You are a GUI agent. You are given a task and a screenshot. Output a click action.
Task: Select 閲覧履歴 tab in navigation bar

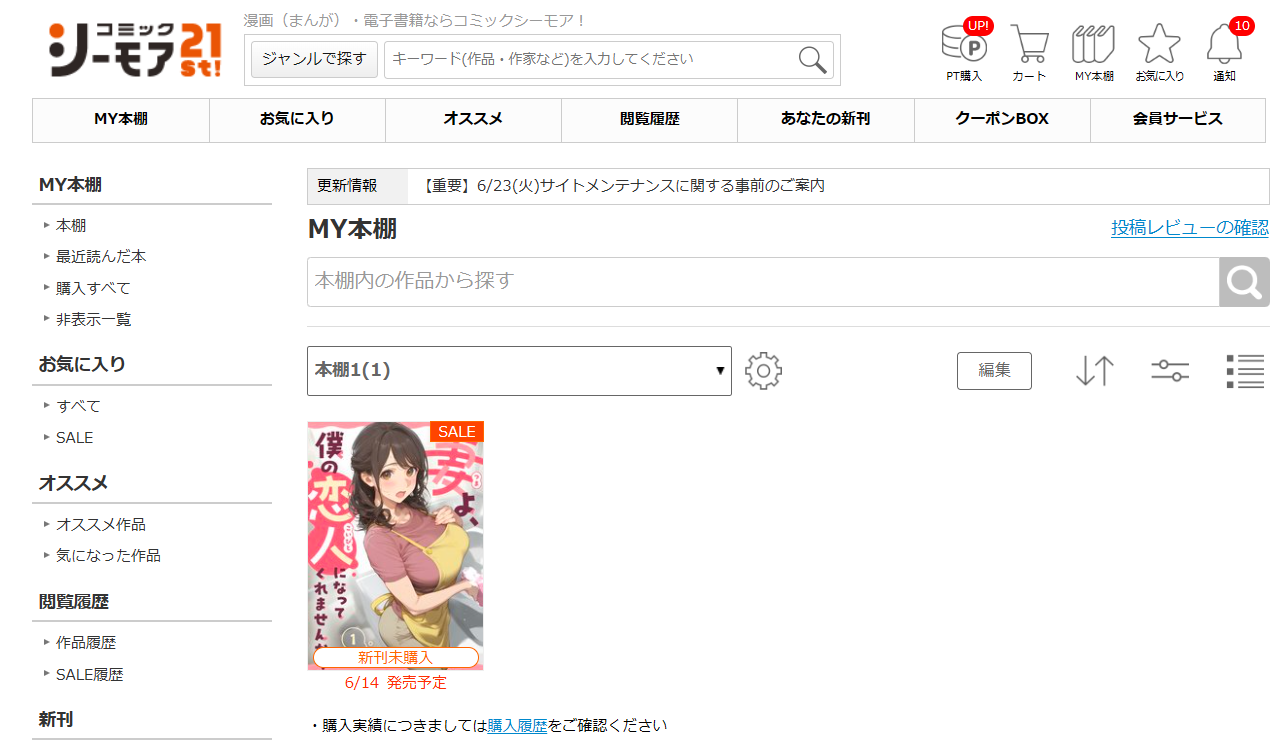[x=649, y=120]
